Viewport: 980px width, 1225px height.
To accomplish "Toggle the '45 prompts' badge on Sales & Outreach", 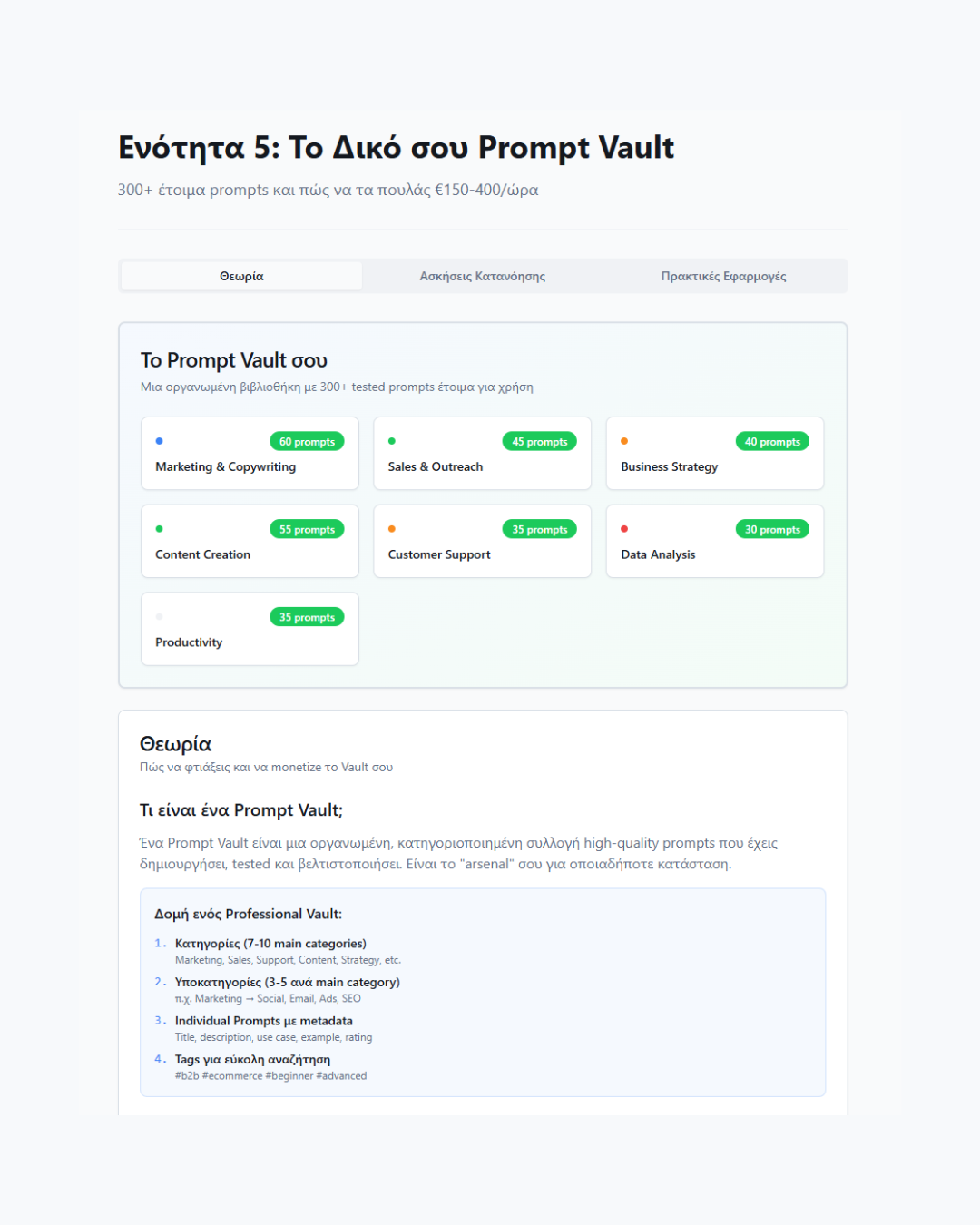I will pyautogui.click(x=539, y=442).
